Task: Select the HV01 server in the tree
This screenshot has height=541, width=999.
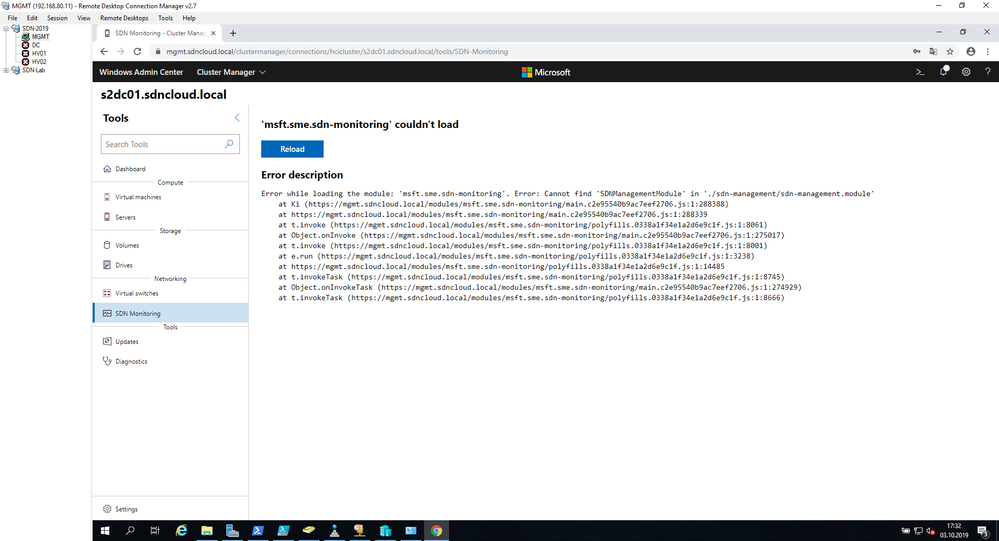Action: pos(39,54)
